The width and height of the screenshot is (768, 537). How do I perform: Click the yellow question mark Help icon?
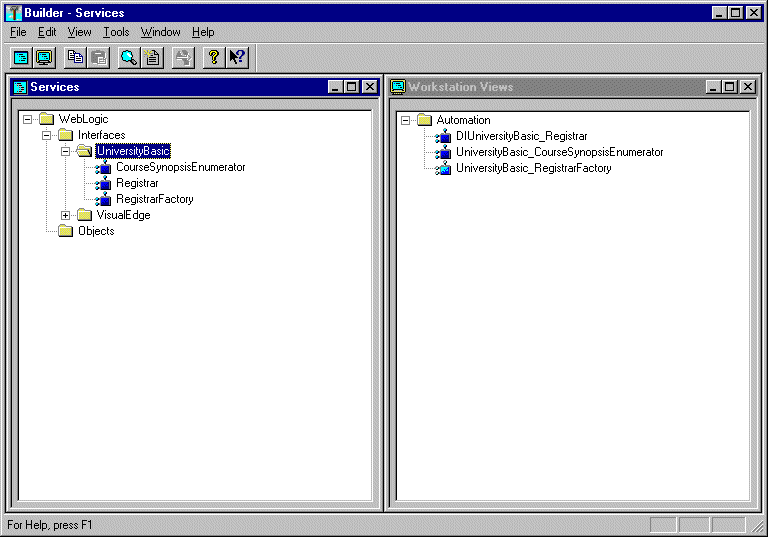click(x=214, y=58)
